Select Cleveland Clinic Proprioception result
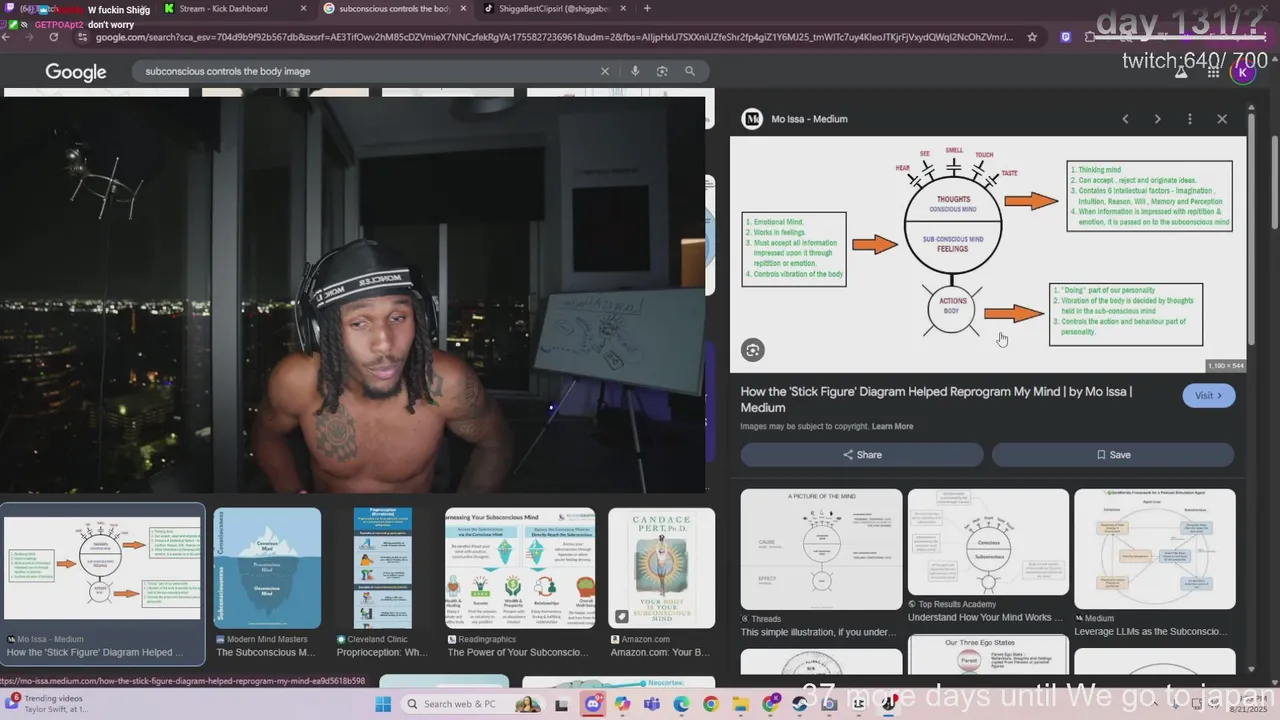Image resolution: width=1280 pixels, height=720 pixels. [383, 568]
